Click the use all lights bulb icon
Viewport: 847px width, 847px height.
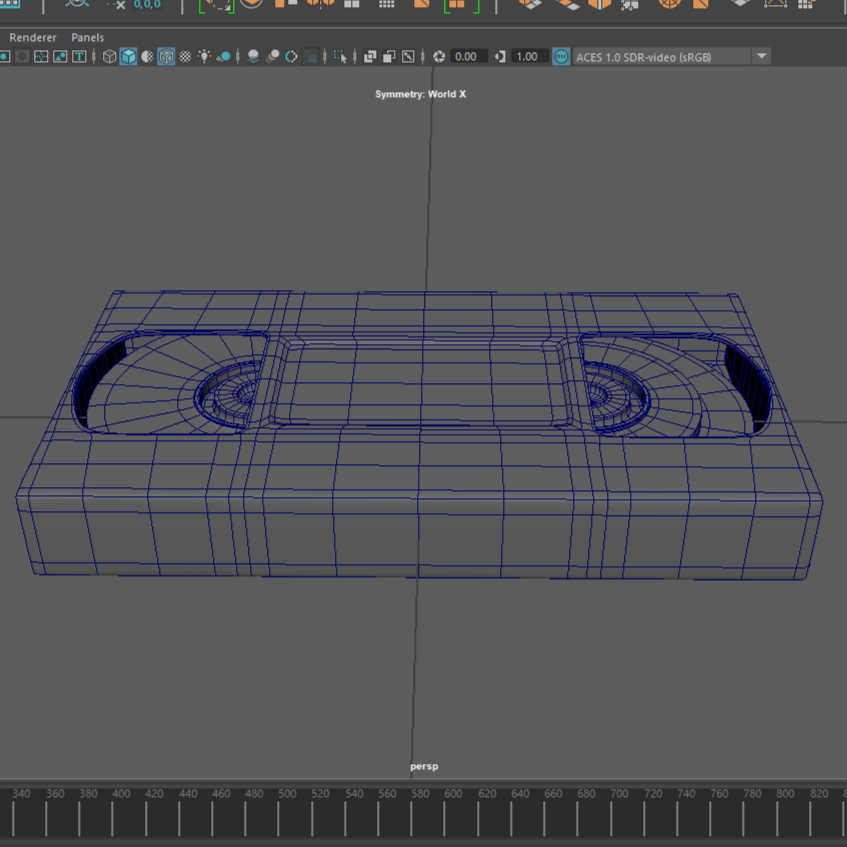(x=205, y=57)
